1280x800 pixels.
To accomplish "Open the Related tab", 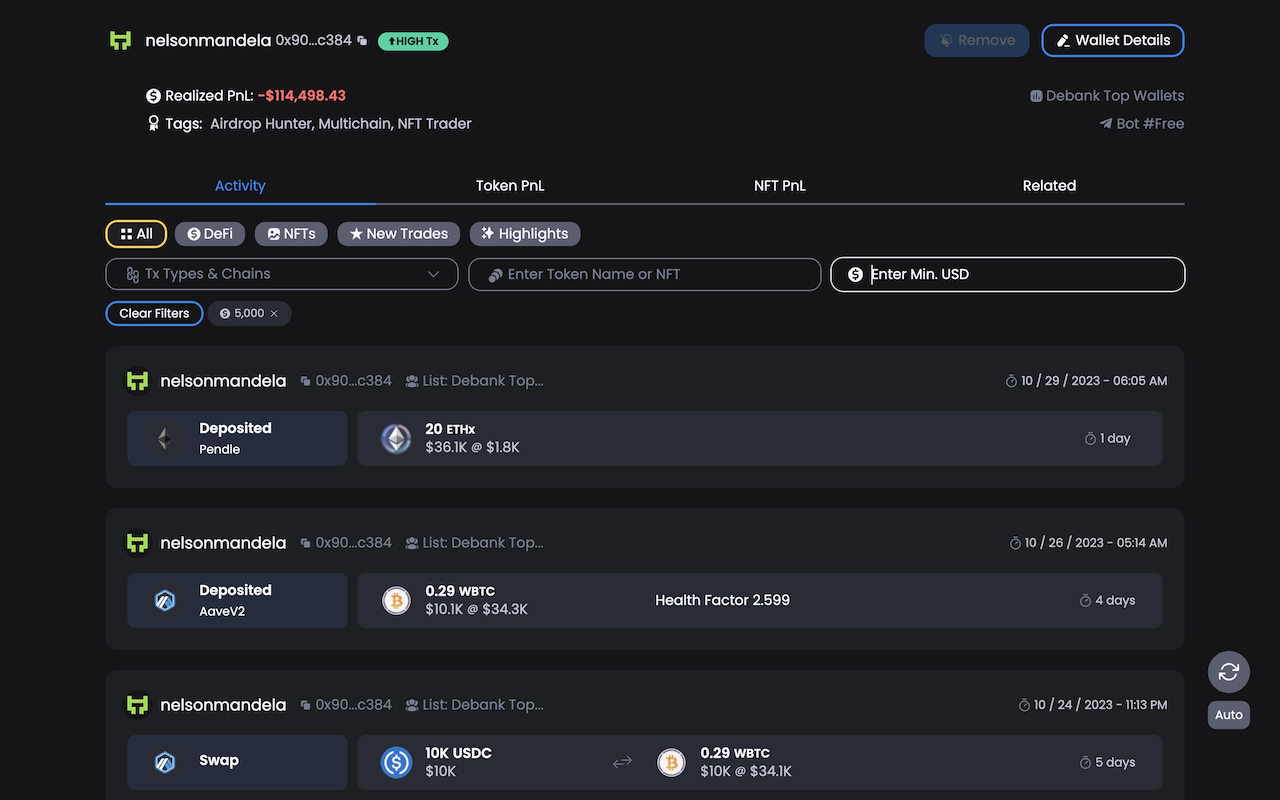I will 1049,186.
